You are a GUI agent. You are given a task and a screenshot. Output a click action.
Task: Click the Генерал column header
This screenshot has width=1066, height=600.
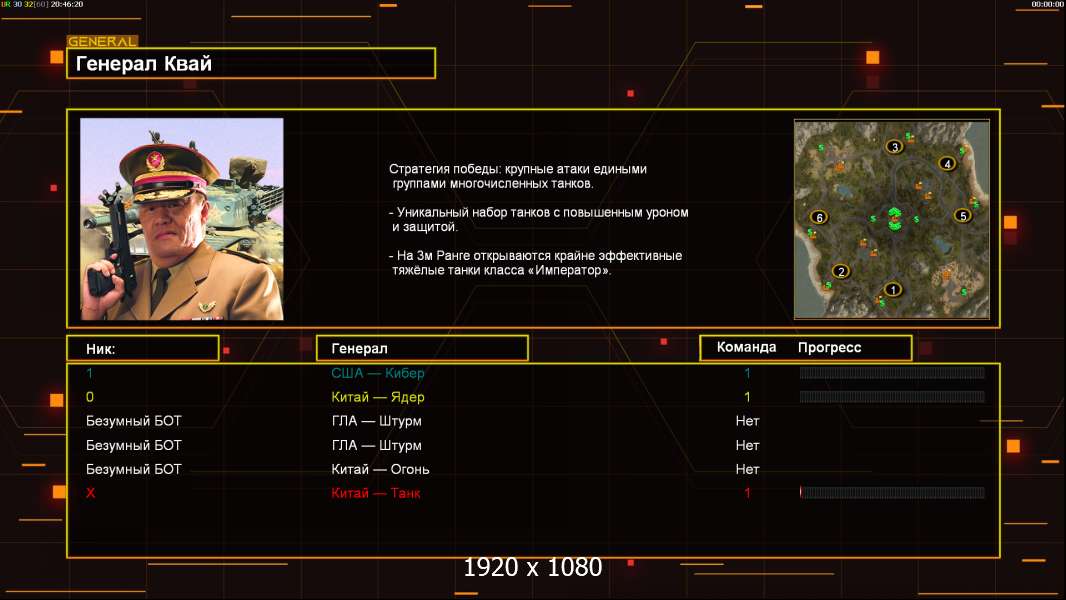click(x=422, y=348)
